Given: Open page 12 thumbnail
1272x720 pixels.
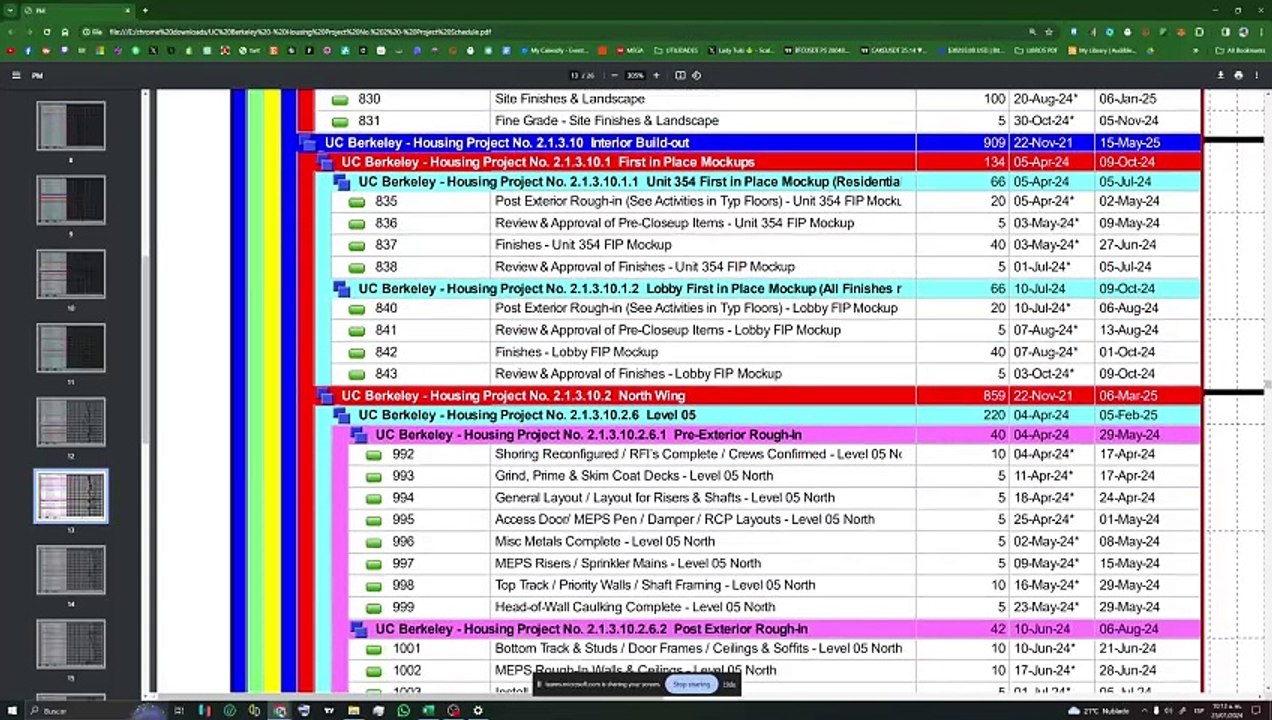Looking at the screenshot, I should (x=71, y=422).
